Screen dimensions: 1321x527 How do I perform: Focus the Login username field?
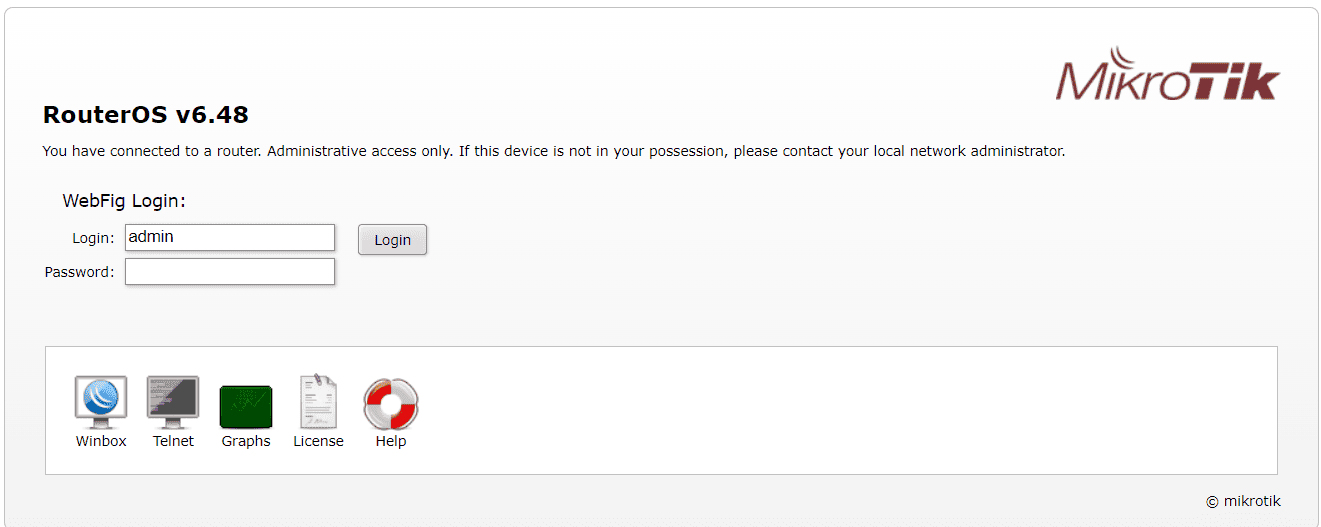click(230, 237)
